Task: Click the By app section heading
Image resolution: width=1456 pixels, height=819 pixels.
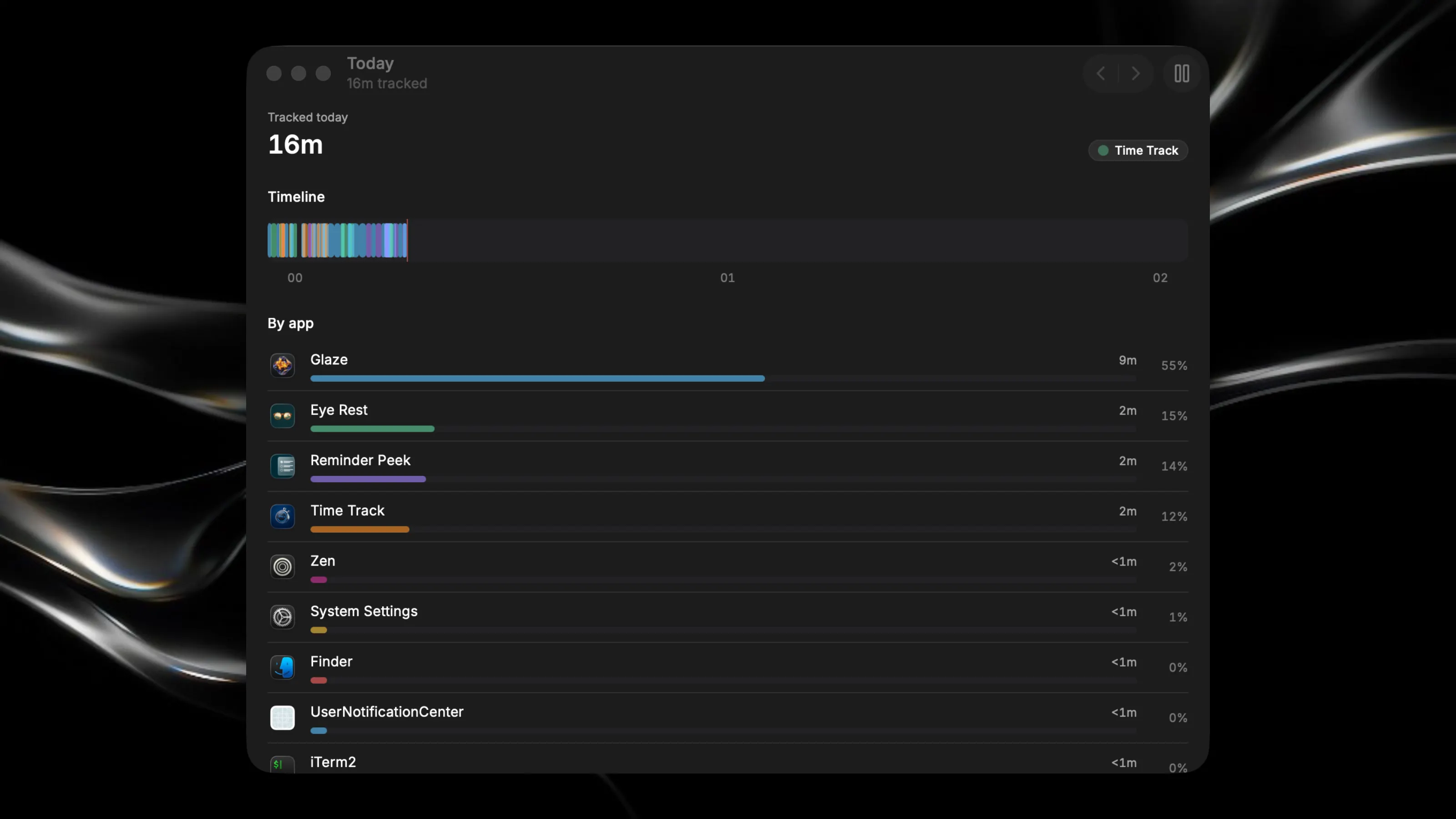Action: pyautogui.click(x=291, y=324)
